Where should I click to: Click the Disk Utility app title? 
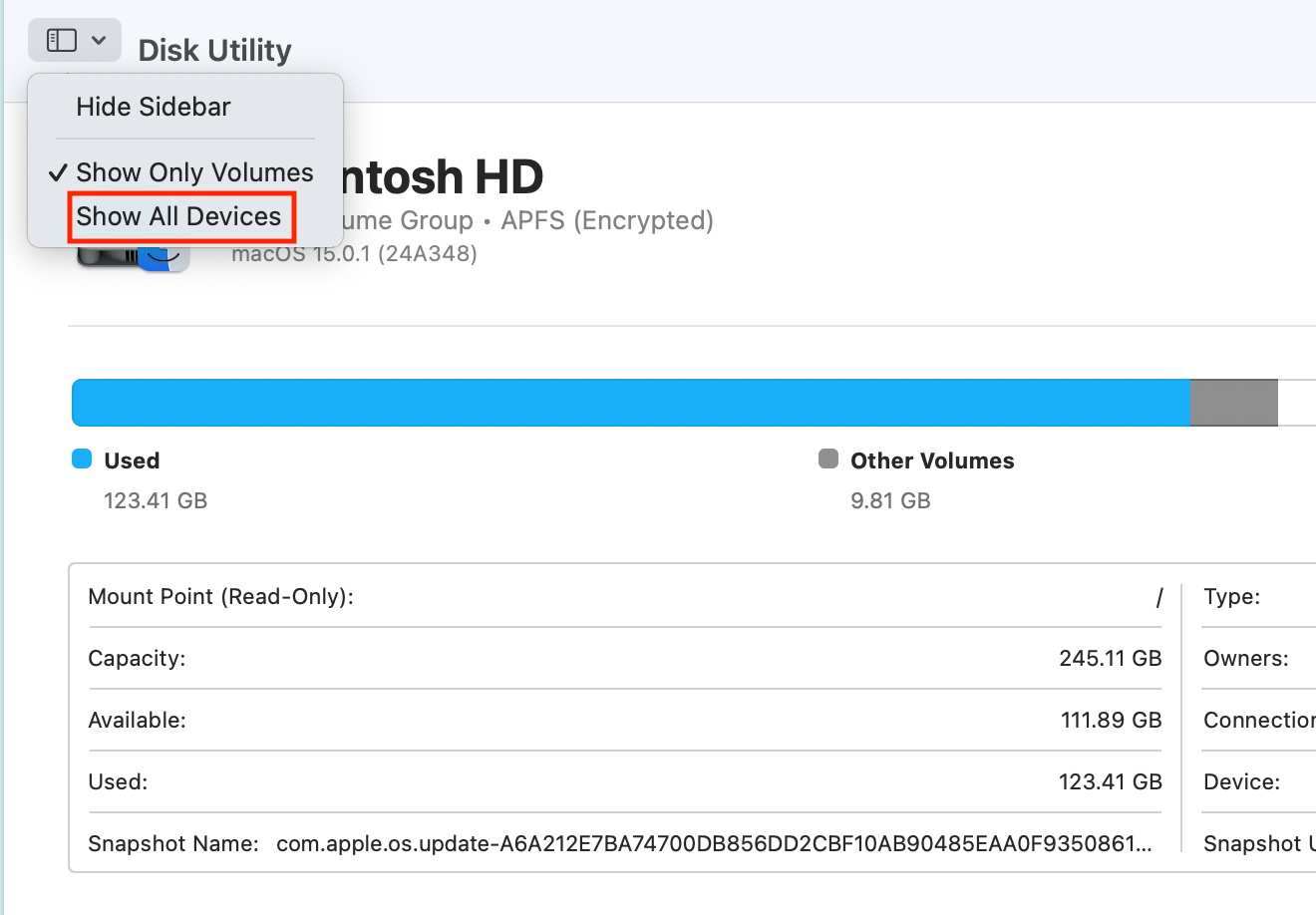click(214, 50)
